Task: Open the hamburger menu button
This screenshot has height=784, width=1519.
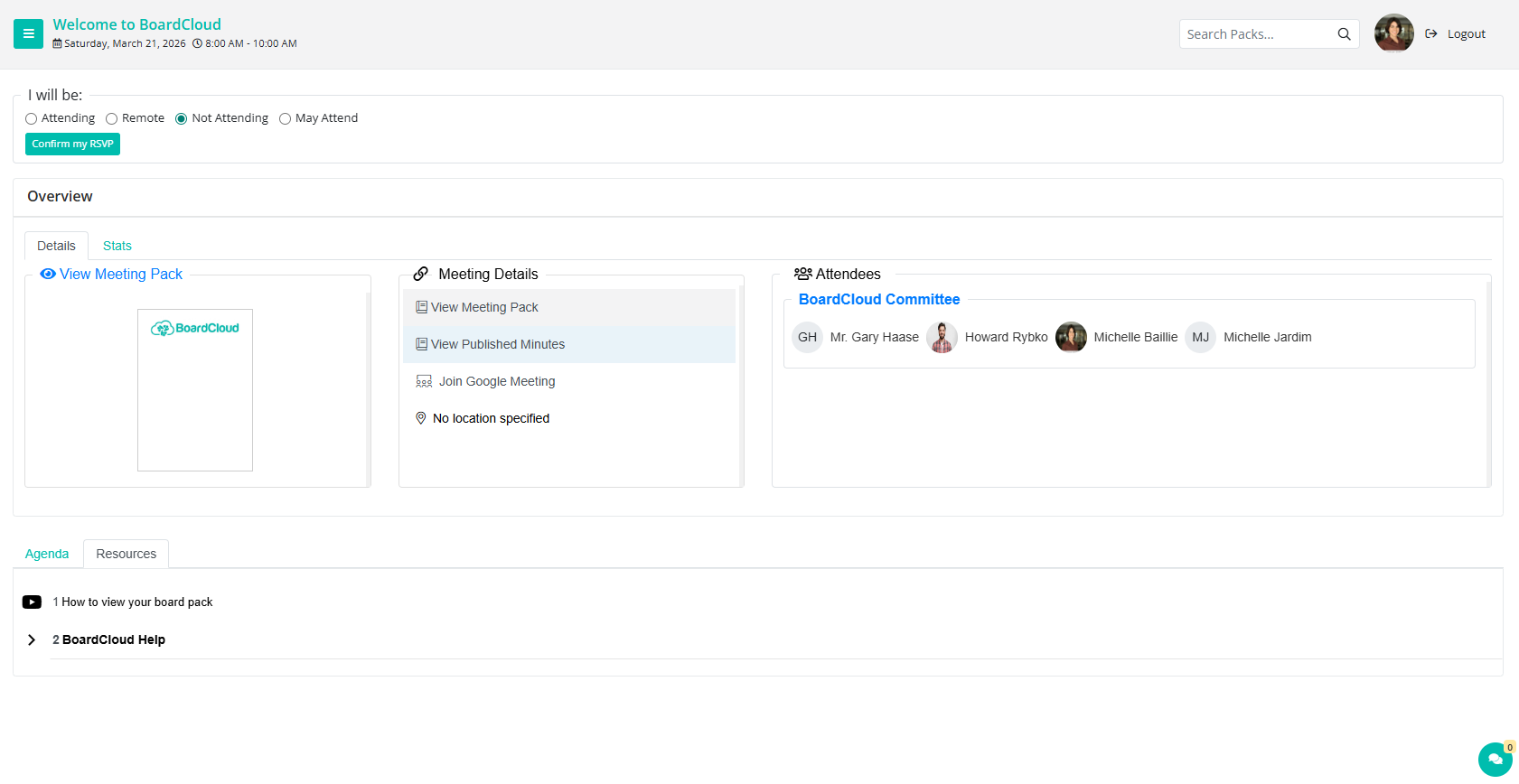Action: tap(28, 33)
